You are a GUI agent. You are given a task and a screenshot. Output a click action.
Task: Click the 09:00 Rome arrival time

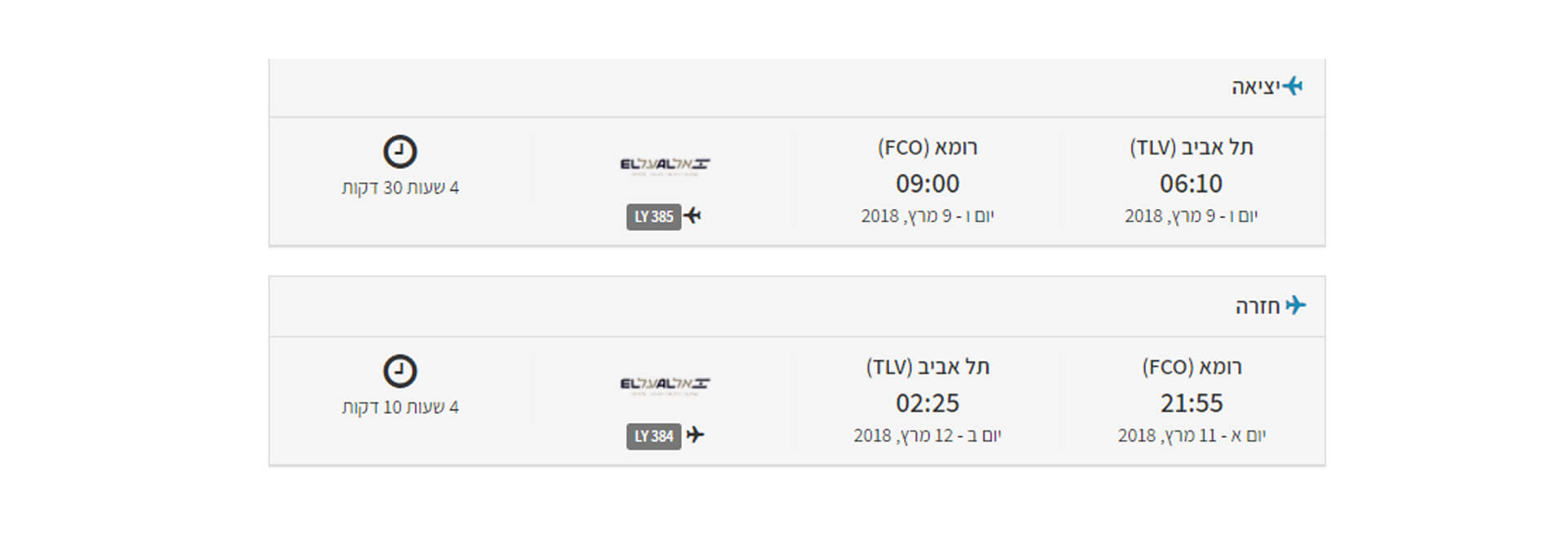(x=928, y=184)
